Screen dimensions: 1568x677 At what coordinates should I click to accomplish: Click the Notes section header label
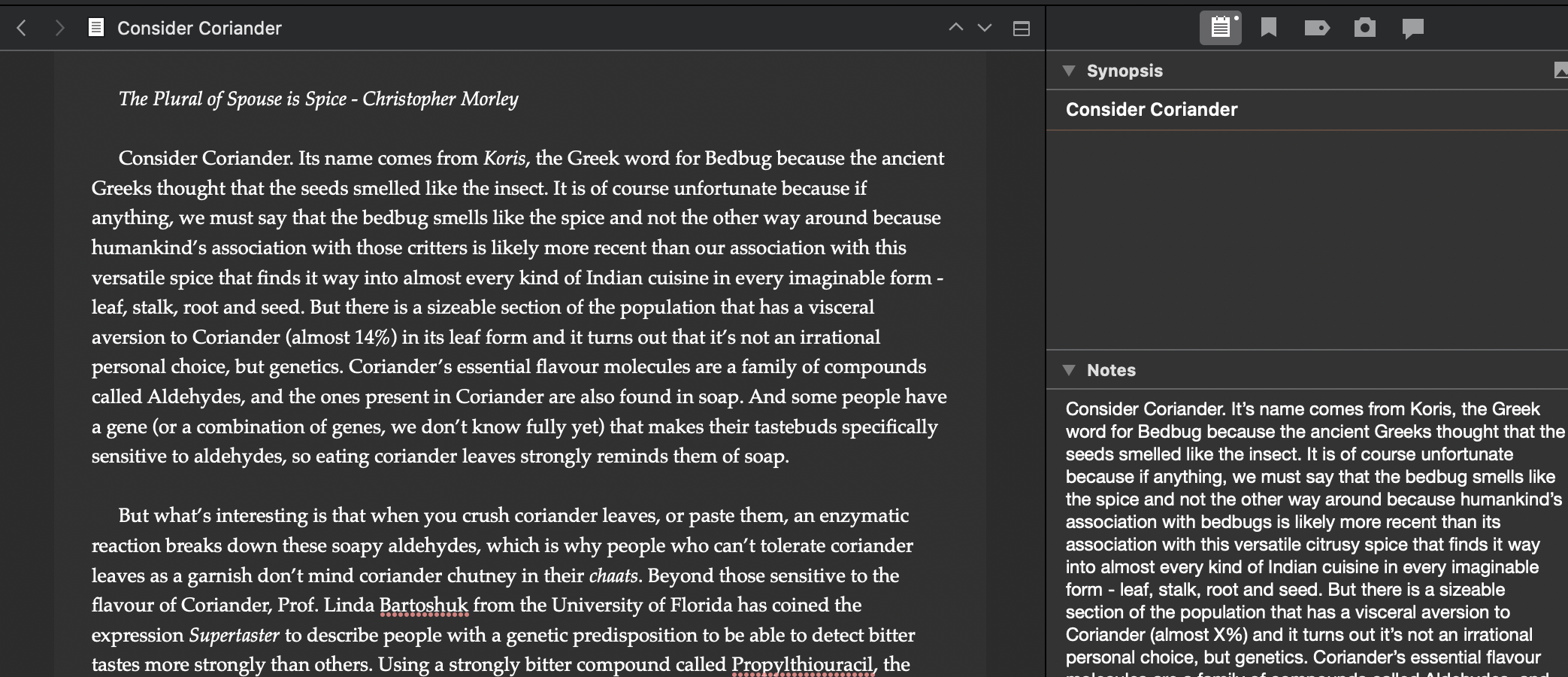[1111, 370]
